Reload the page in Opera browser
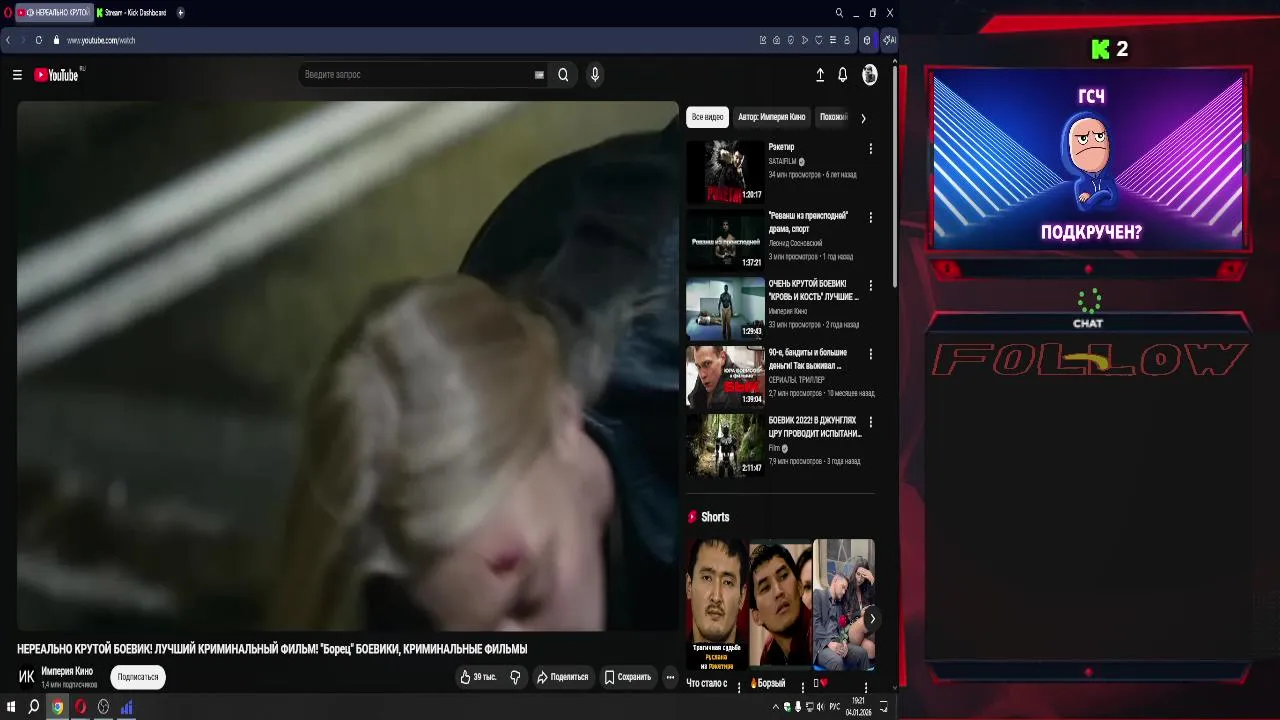The height and width of the screenshot is (720, 1280). click(x=38, y=40)
